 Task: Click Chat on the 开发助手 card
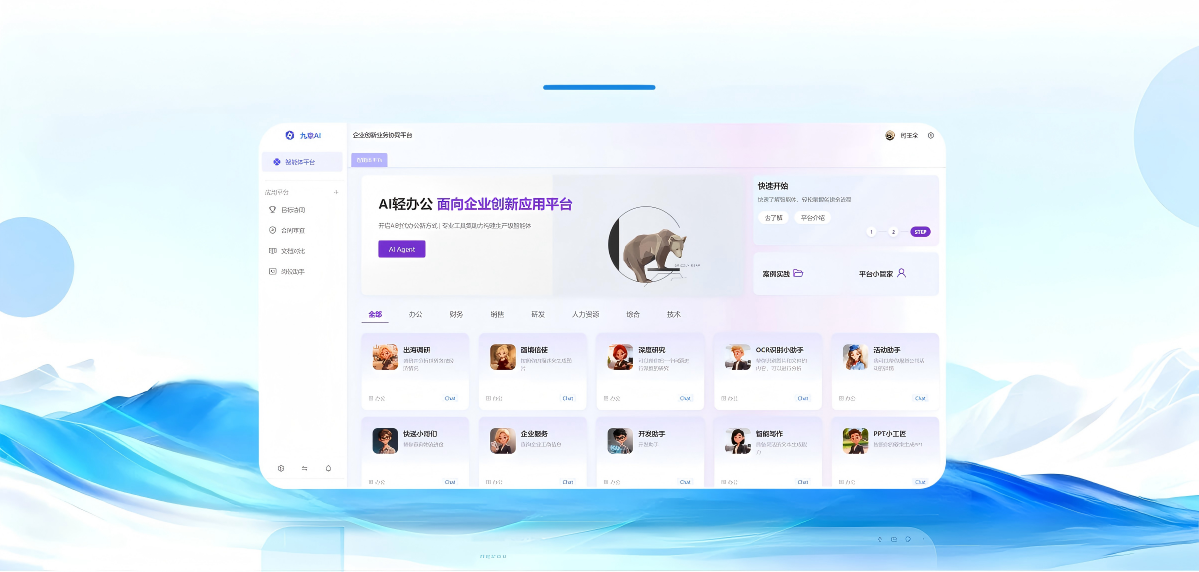pyautogui.click(x=685, y=482)
